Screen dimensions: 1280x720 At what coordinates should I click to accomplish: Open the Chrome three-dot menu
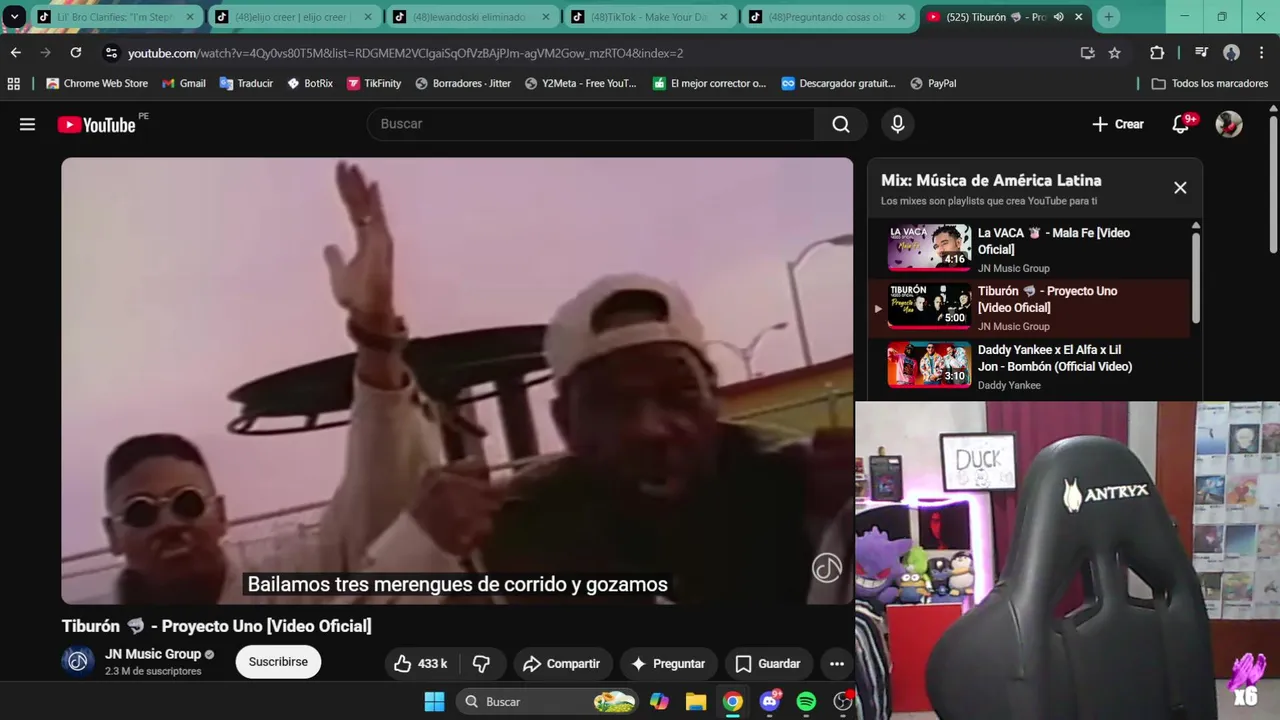coord(1261,53)
